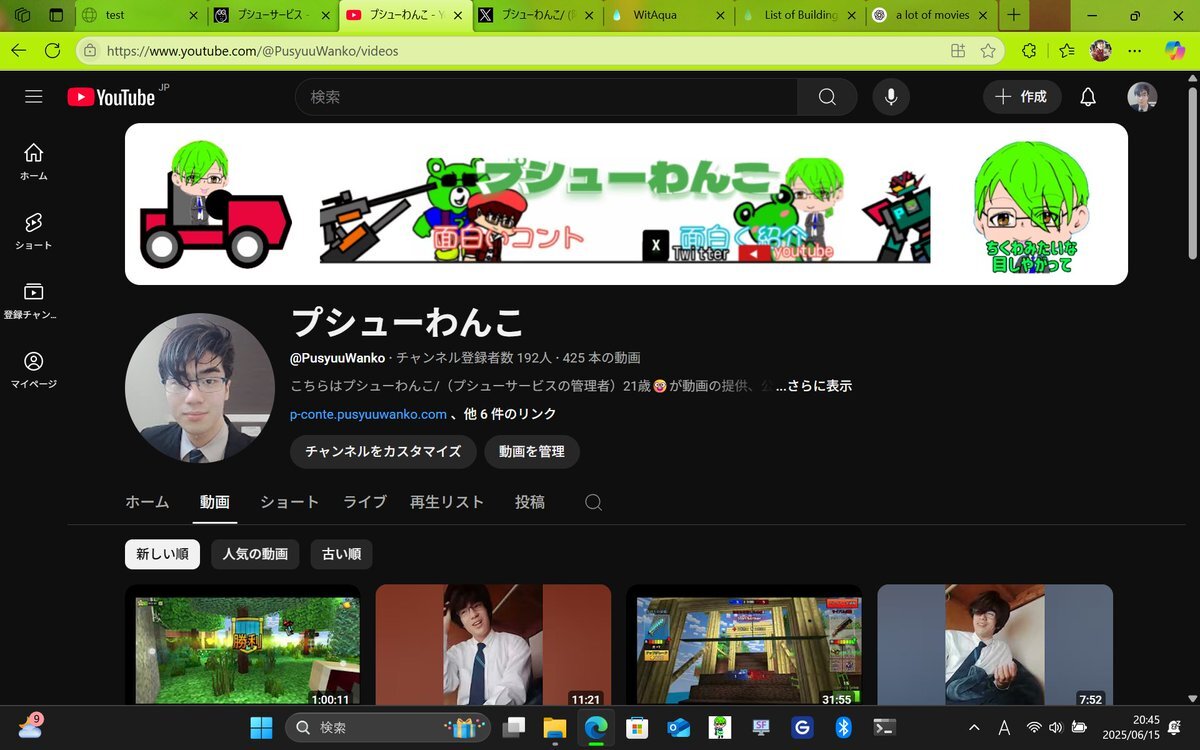Open the channel ライブ tab
This screenshot has width=1200, height=750.
coord(365,502)
